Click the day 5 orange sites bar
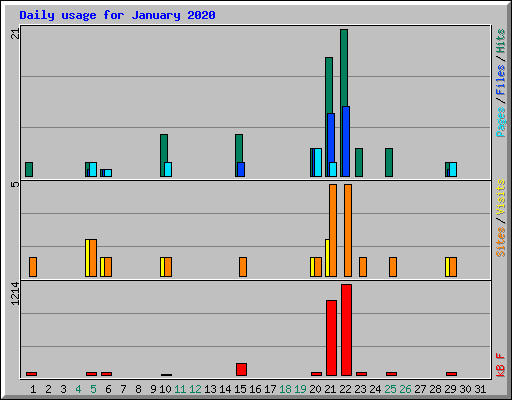512x400 pixels. click(93, 258)
